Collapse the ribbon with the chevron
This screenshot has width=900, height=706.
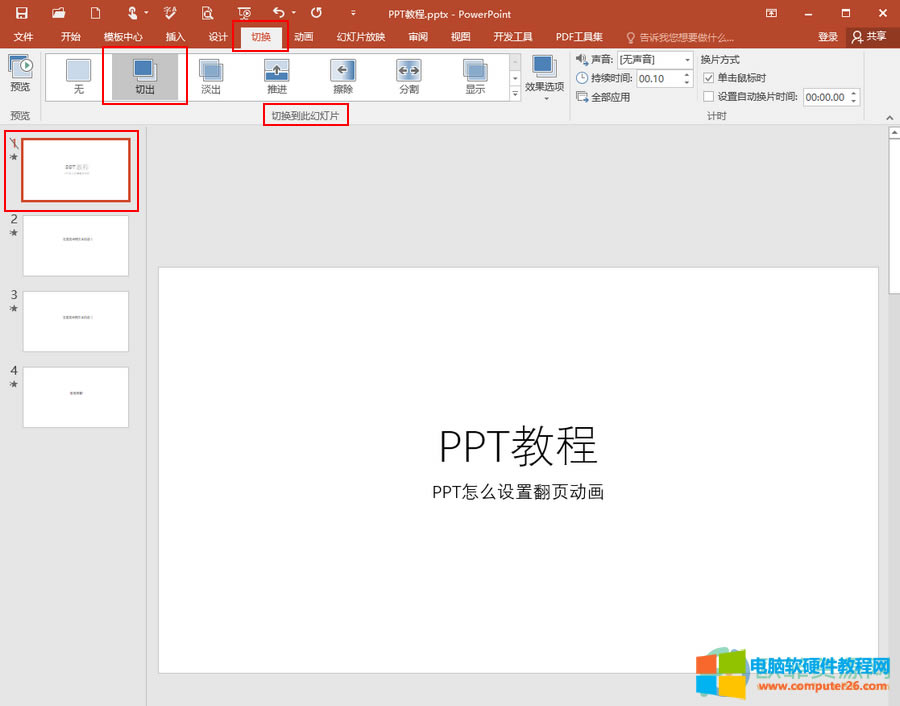[x=888, y=117]
